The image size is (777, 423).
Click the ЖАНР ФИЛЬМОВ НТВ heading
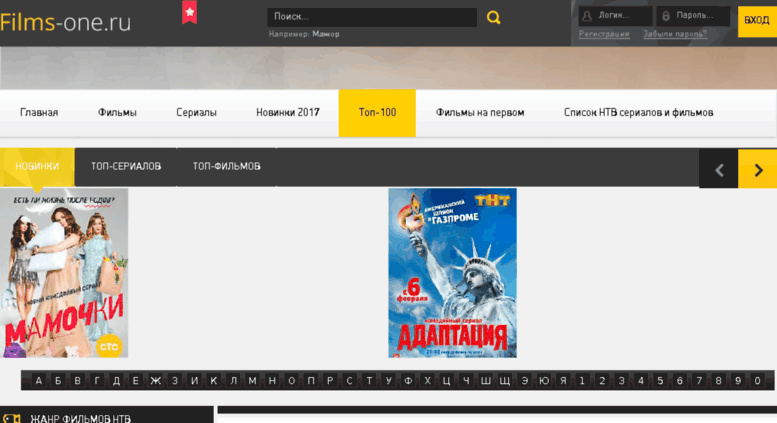[80, 419]
